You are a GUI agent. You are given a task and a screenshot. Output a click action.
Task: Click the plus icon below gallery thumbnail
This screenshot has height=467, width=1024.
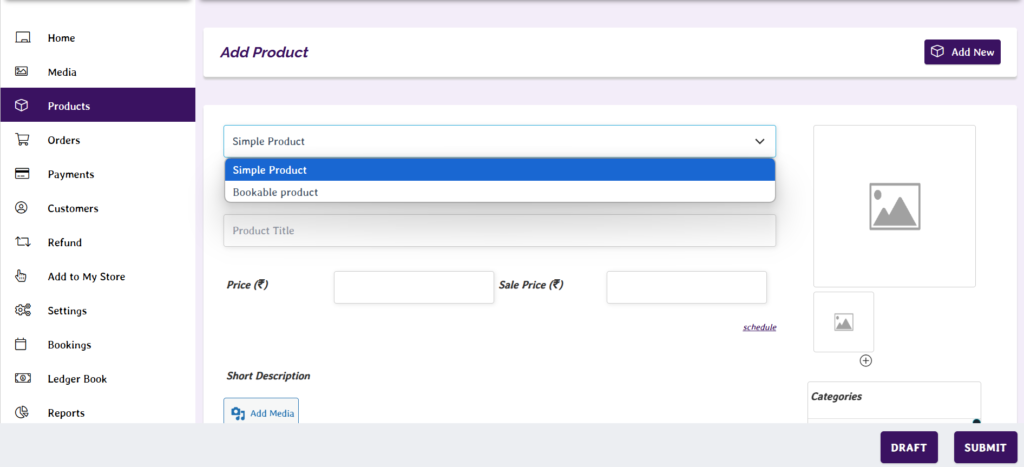(866, 360)
